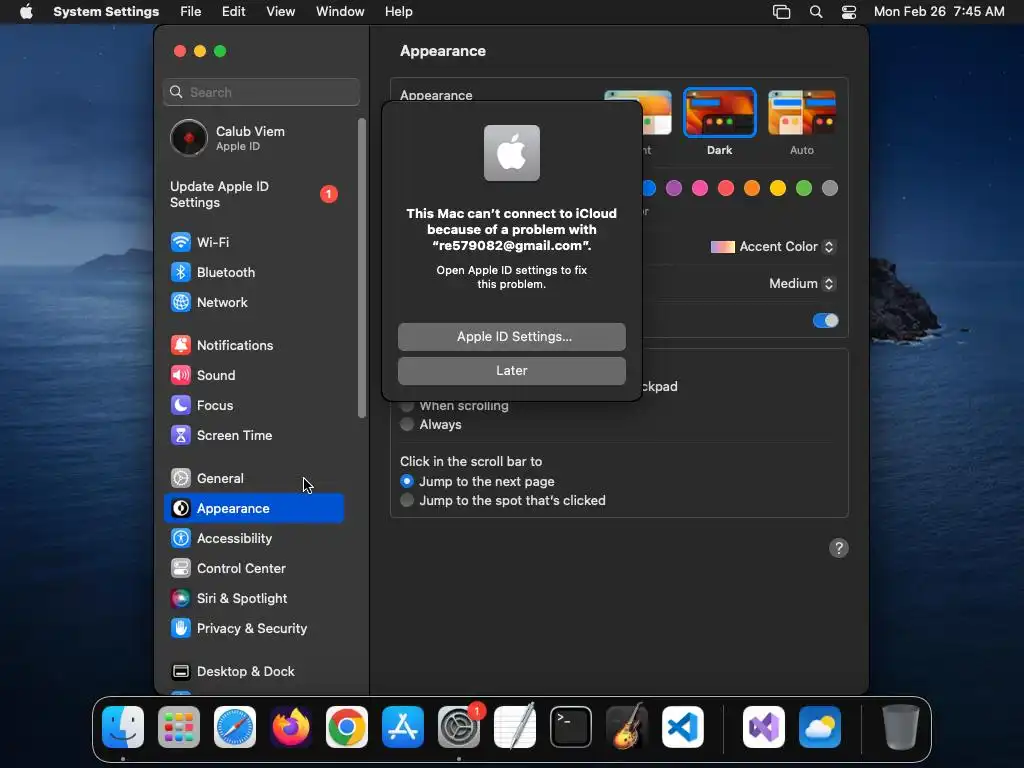Image resolution: width=1024 pixels, height=768 pixels.
Task: Choose Jump to the spot that's clicked
Action: tap(407, 500)
